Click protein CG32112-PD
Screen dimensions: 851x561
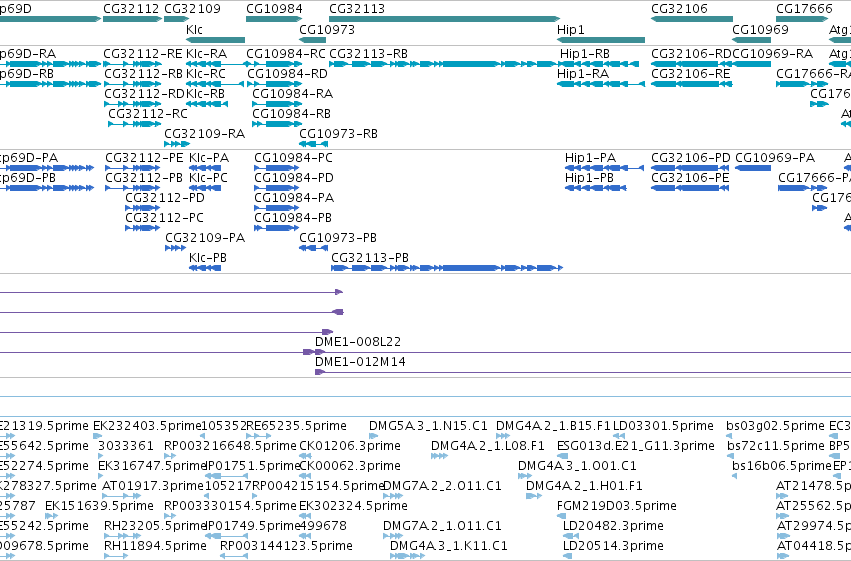coord(142,208)
